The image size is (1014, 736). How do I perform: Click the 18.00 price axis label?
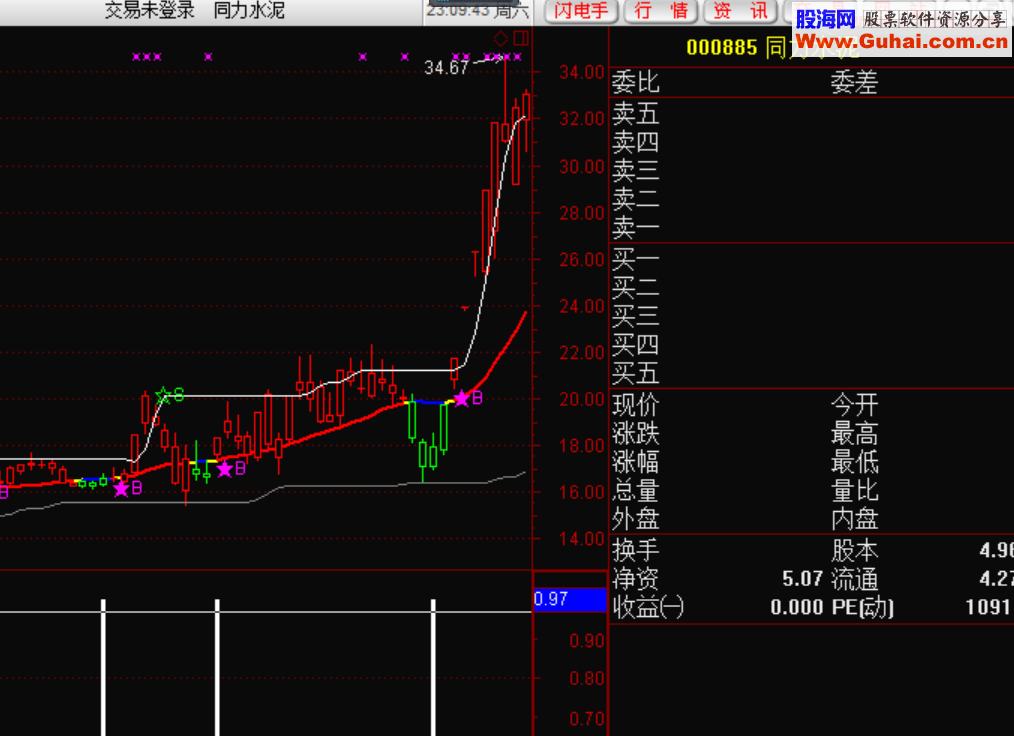click(581, 446)
